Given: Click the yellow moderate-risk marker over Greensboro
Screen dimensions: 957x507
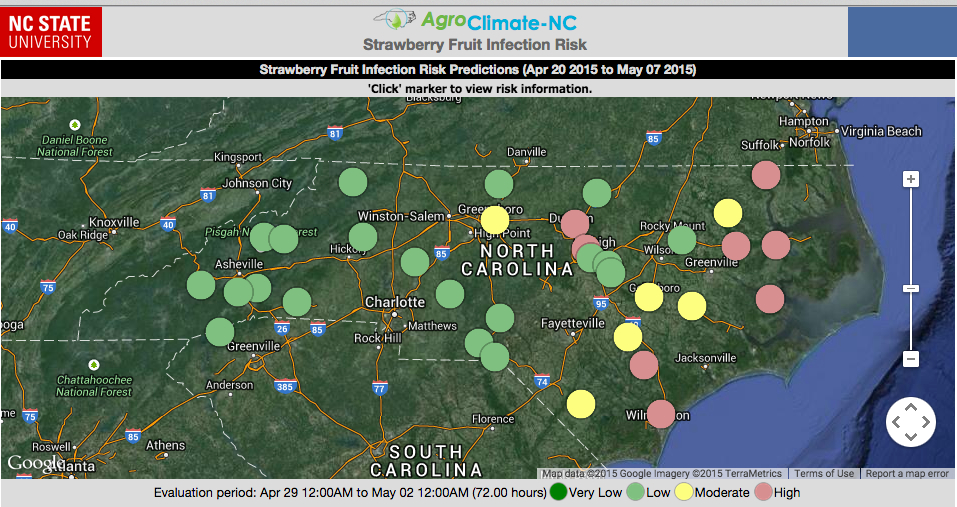Looking at the screenshot, I should [x=495, y=220].
